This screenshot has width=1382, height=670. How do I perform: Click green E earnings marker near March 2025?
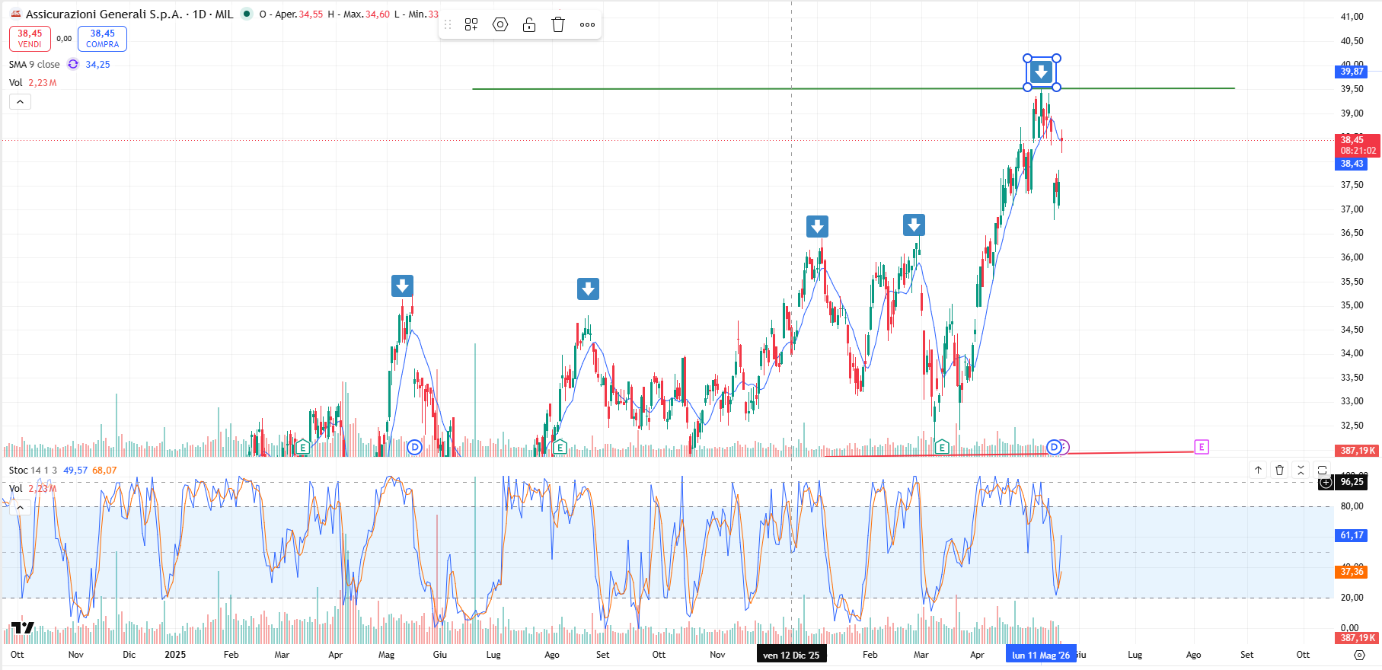[303, 447]
